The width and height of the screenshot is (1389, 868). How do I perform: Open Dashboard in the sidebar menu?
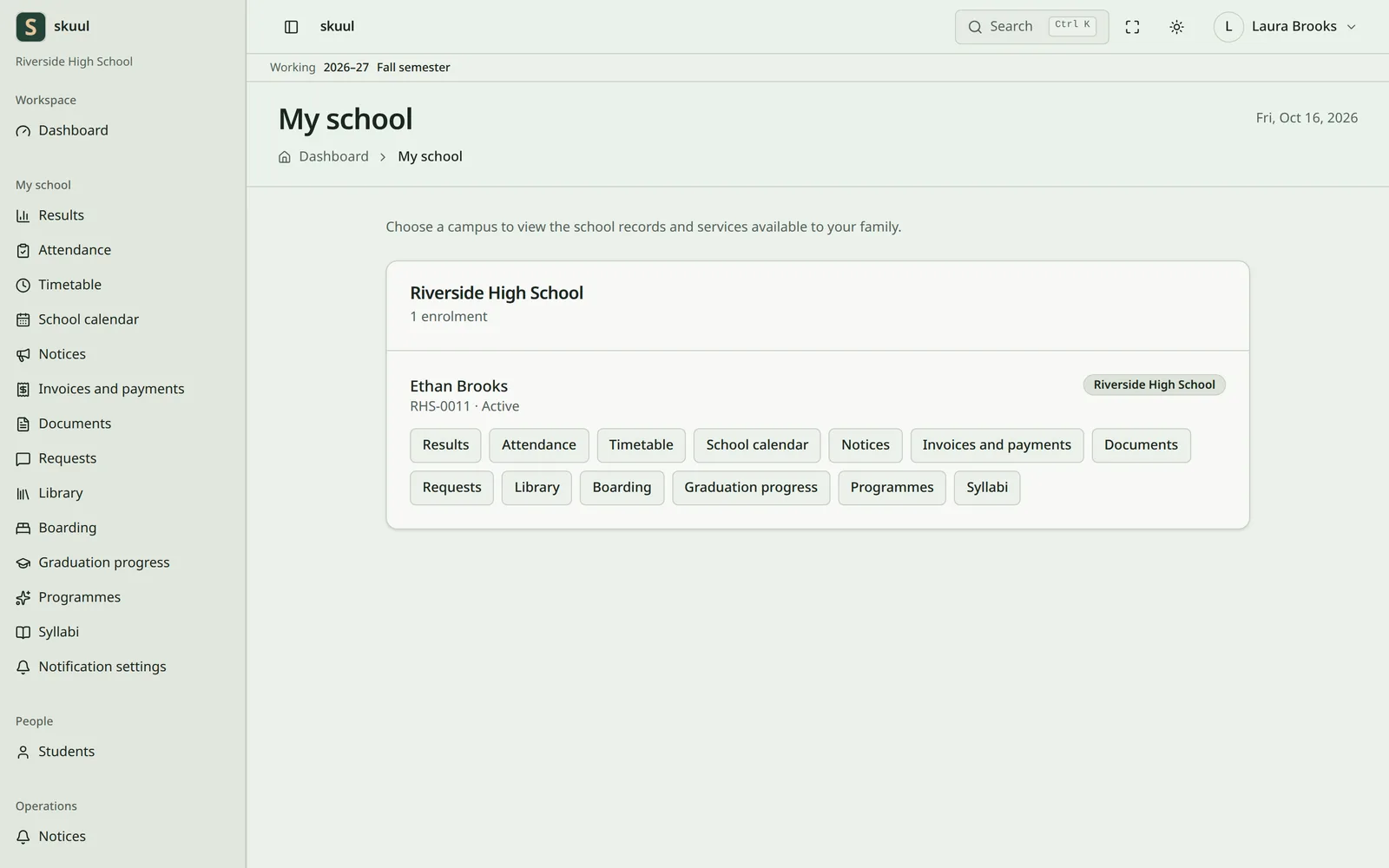coord(122,130)
